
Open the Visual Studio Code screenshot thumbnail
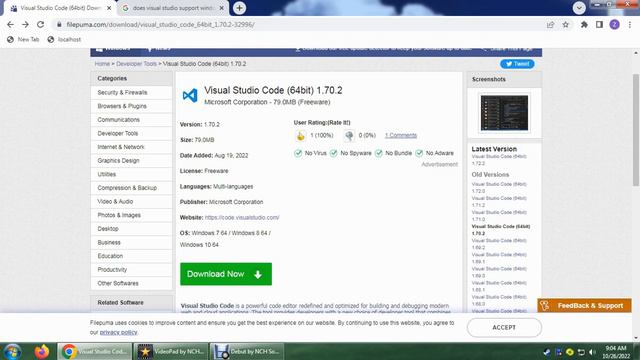coord(504,113)
